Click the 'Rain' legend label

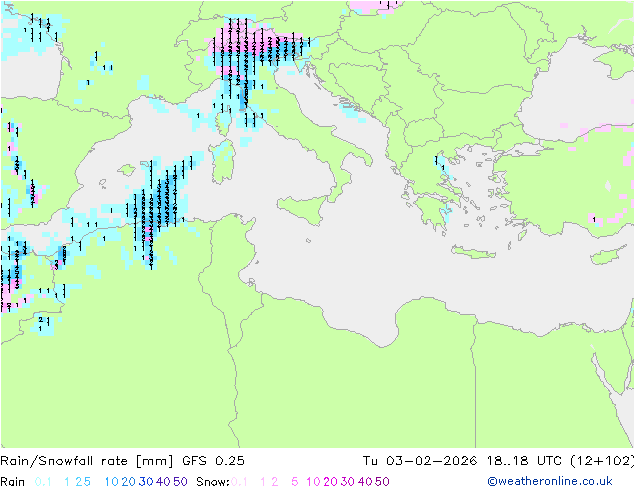pos(13,482)
